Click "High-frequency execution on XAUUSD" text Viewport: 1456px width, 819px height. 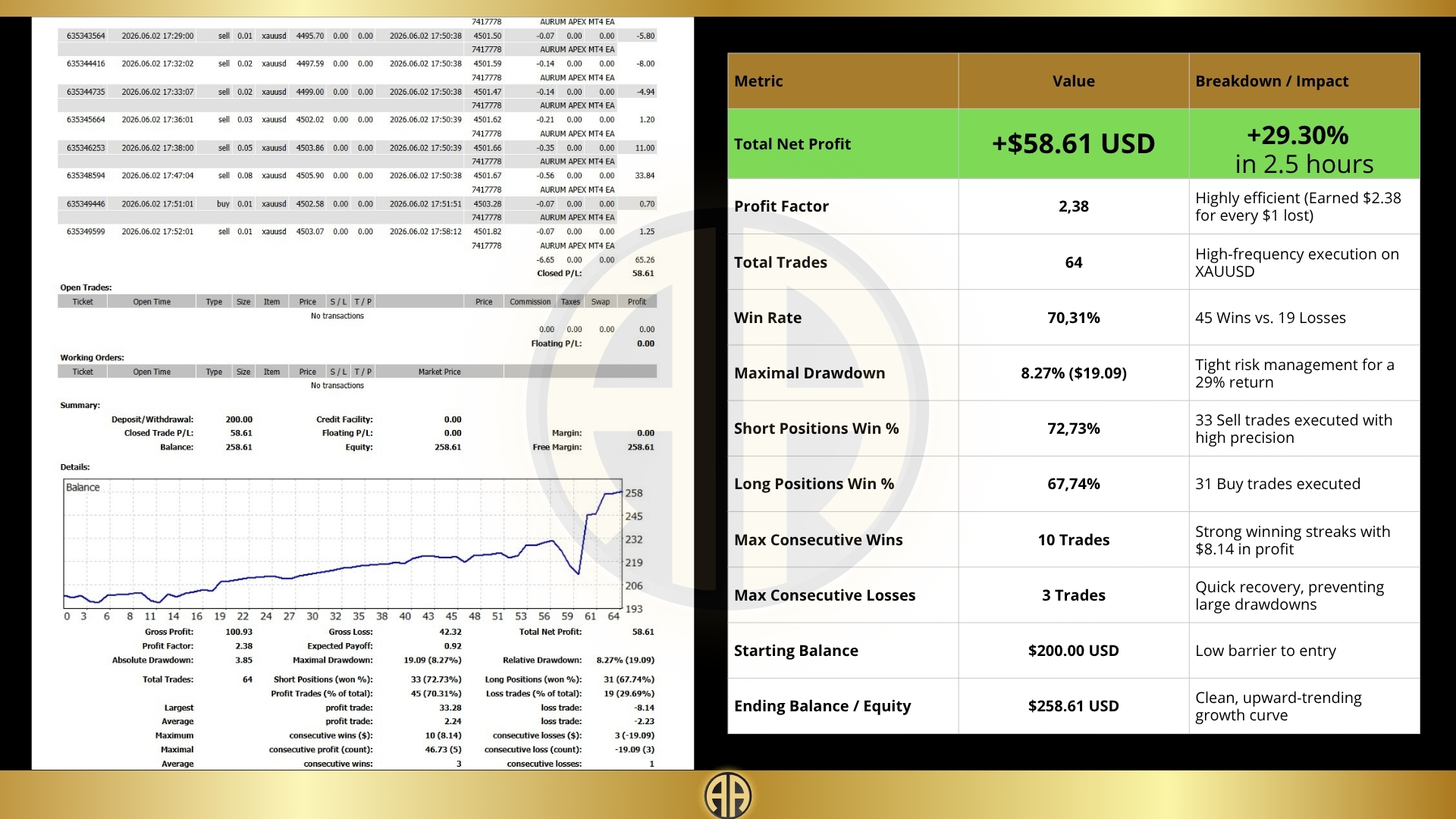1297,262
